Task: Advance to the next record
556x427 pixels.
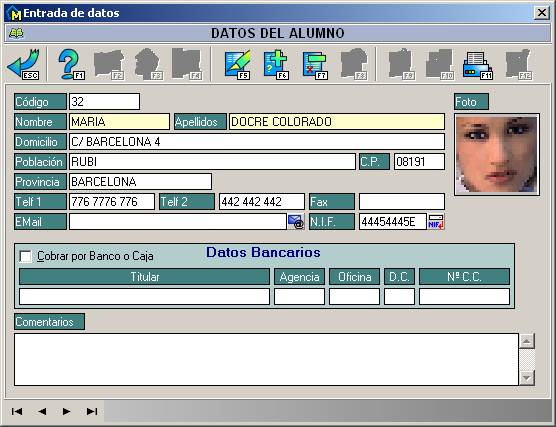Action: click(66, 411)
